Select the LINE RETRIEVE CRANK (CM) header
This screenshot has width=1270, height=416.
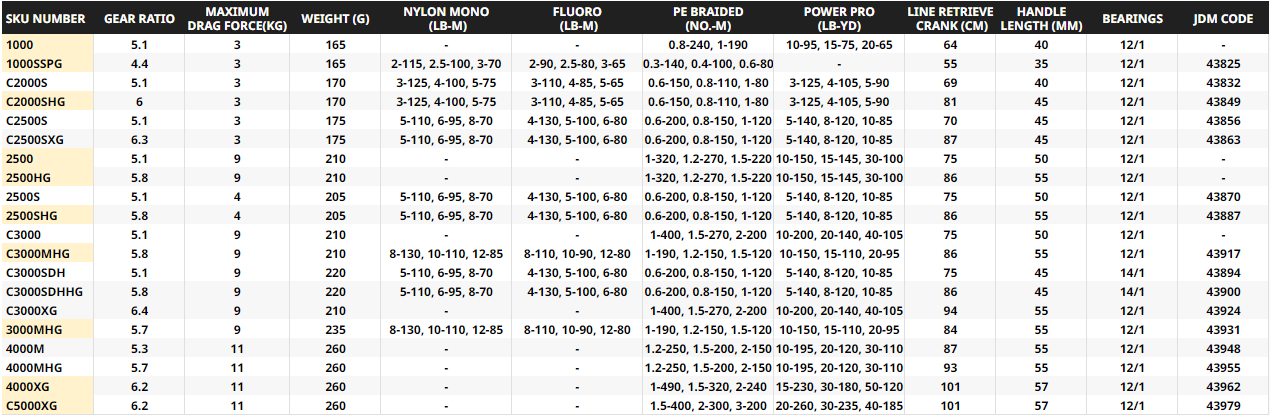pos(949,18)
